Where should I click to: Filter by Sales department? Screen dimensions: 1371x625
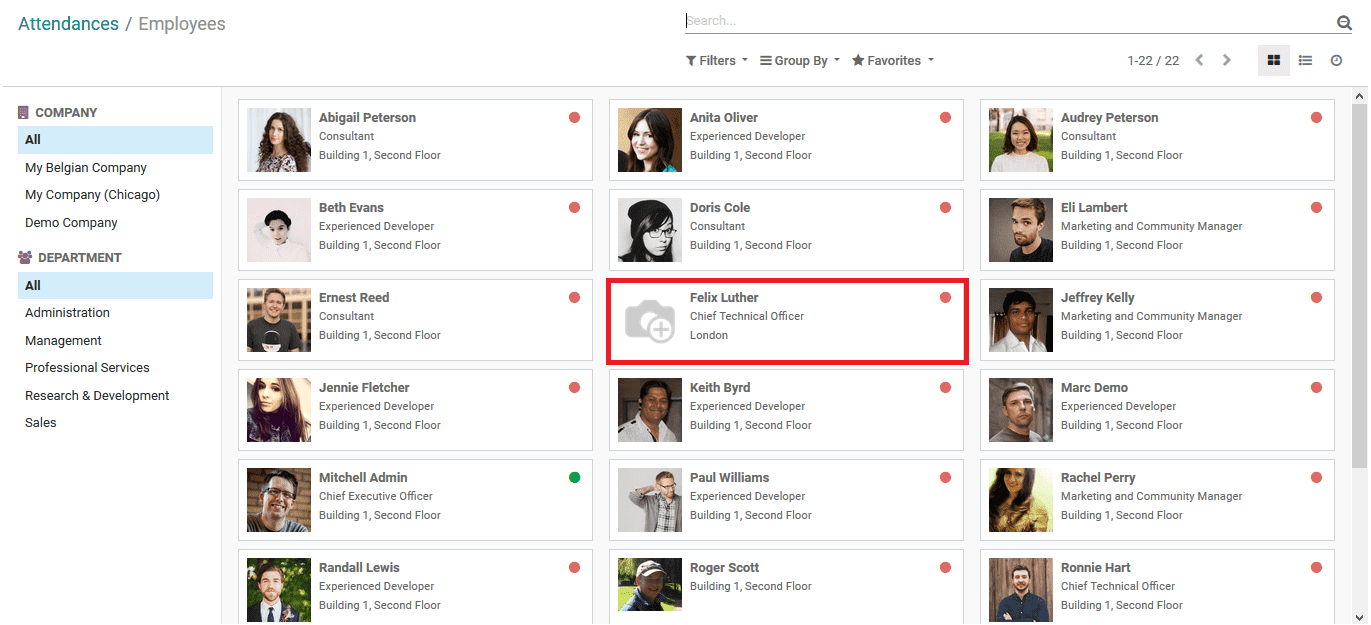41,423
